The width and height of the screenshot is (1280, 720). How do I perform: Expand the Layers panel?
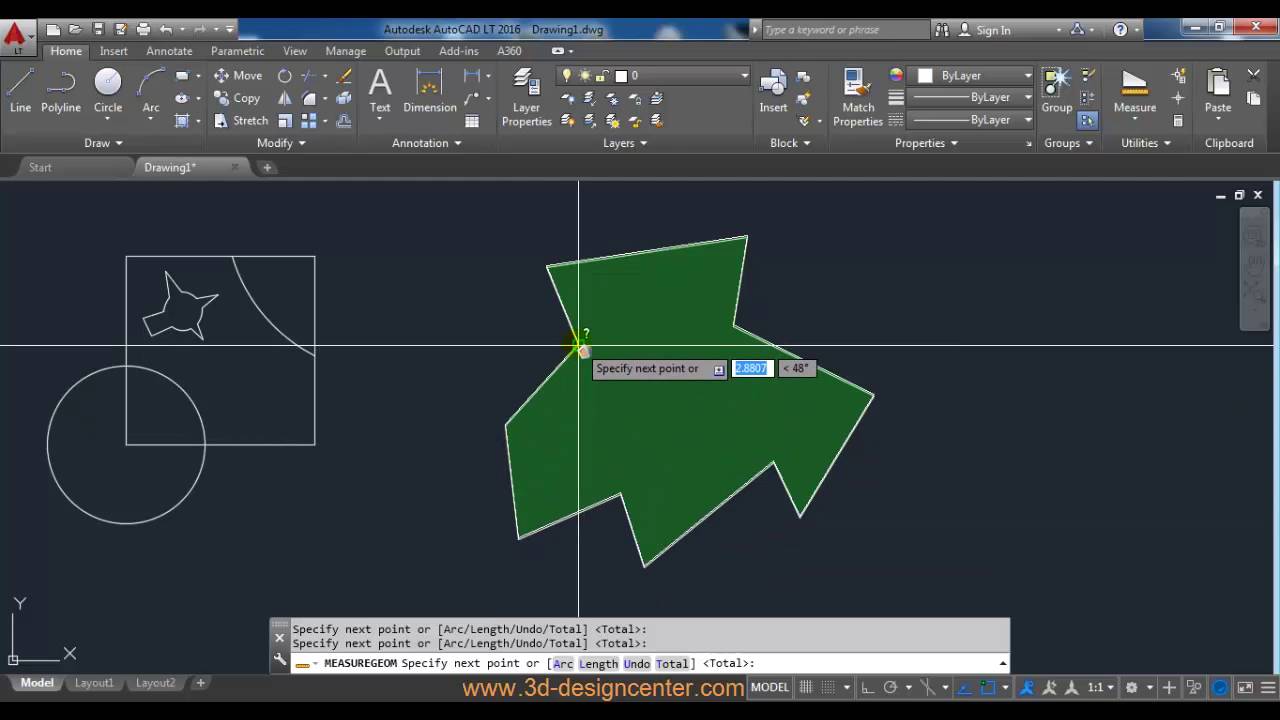pos(625,143)
